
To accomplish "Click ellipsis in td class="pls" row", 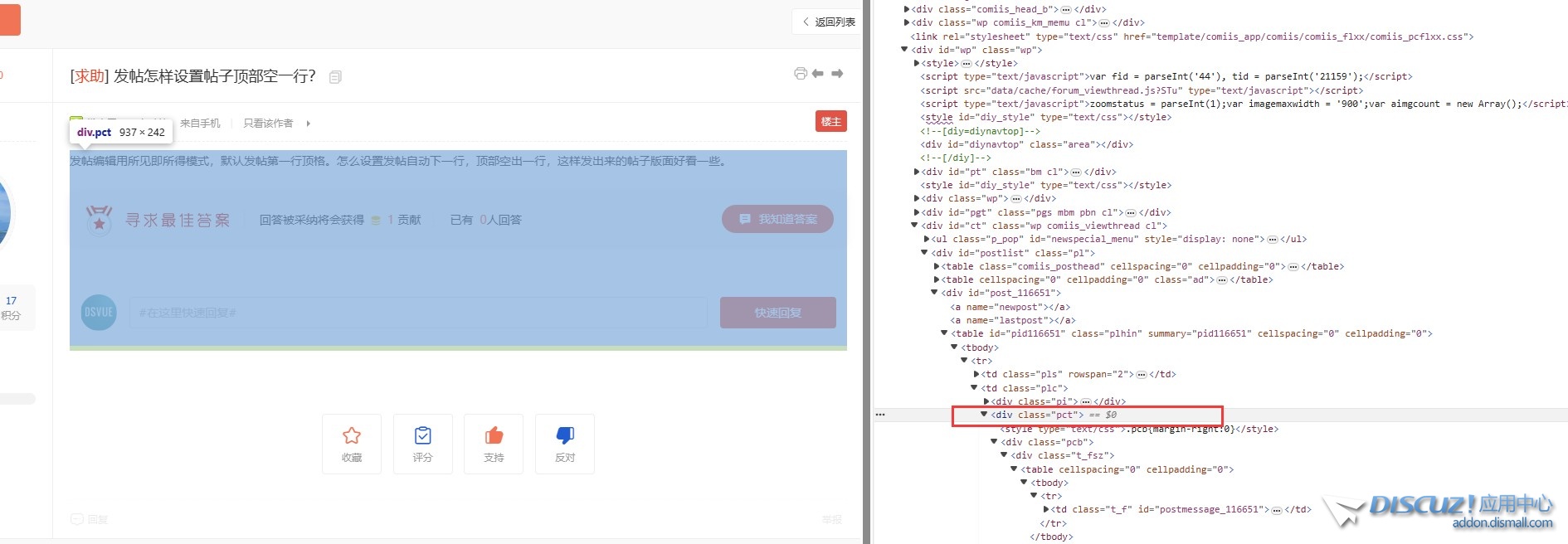I will point(1142,374).
